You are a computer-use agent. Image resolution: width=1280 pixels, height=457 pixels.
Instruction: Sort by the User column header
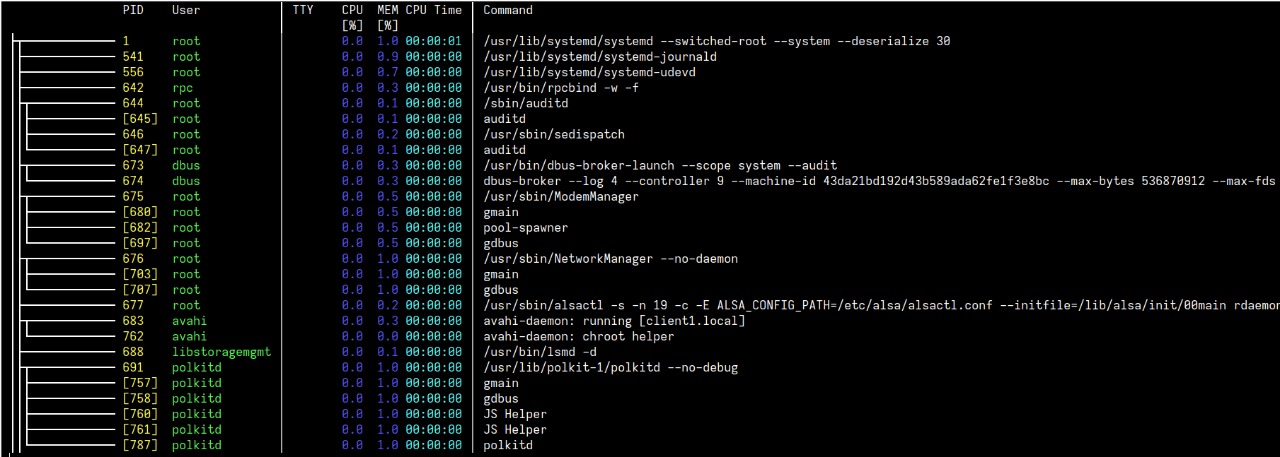(x=185, y=10)
